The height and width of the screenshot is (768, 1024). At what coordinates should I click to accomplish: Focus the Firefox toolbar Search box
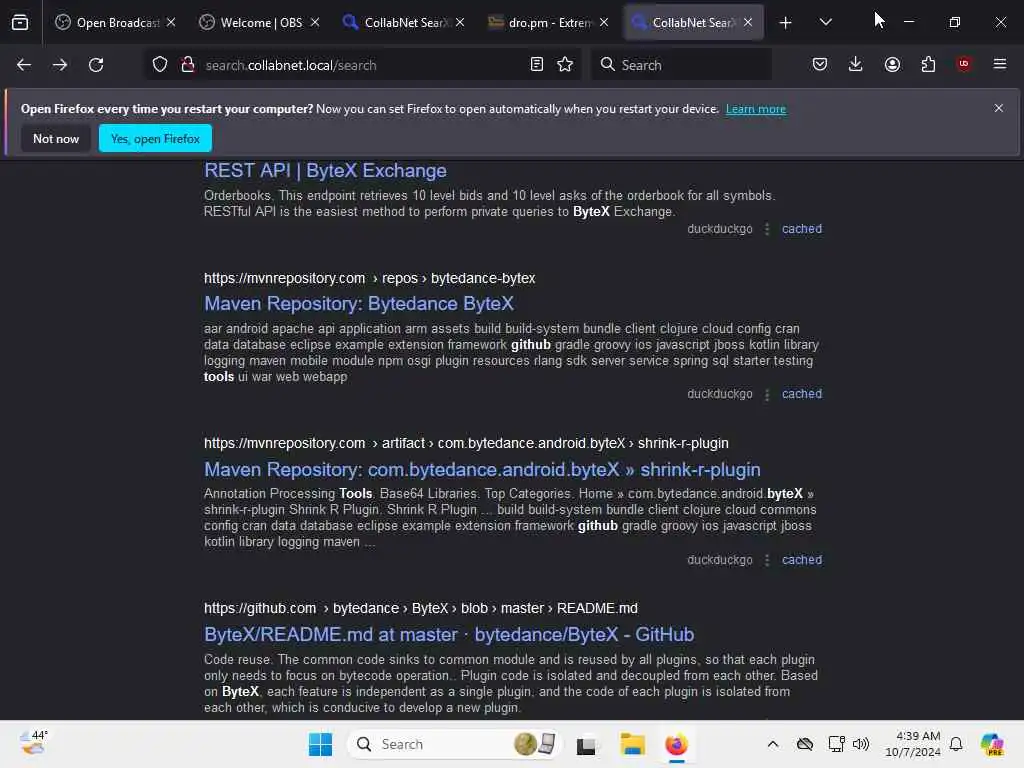click(x=681, y=65)
